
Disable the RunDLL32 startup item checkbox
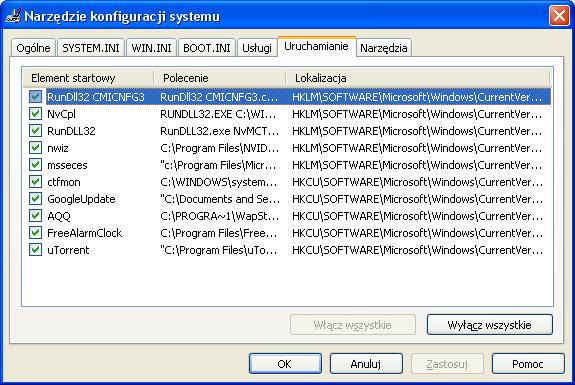pos(35,131)
